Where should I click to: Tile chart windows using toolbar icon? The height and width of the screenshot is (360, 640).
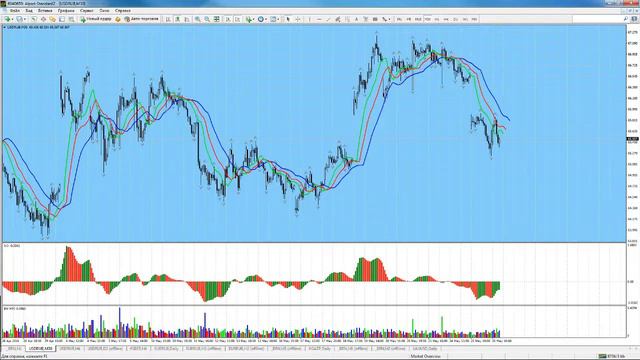(x=216, y=19)
